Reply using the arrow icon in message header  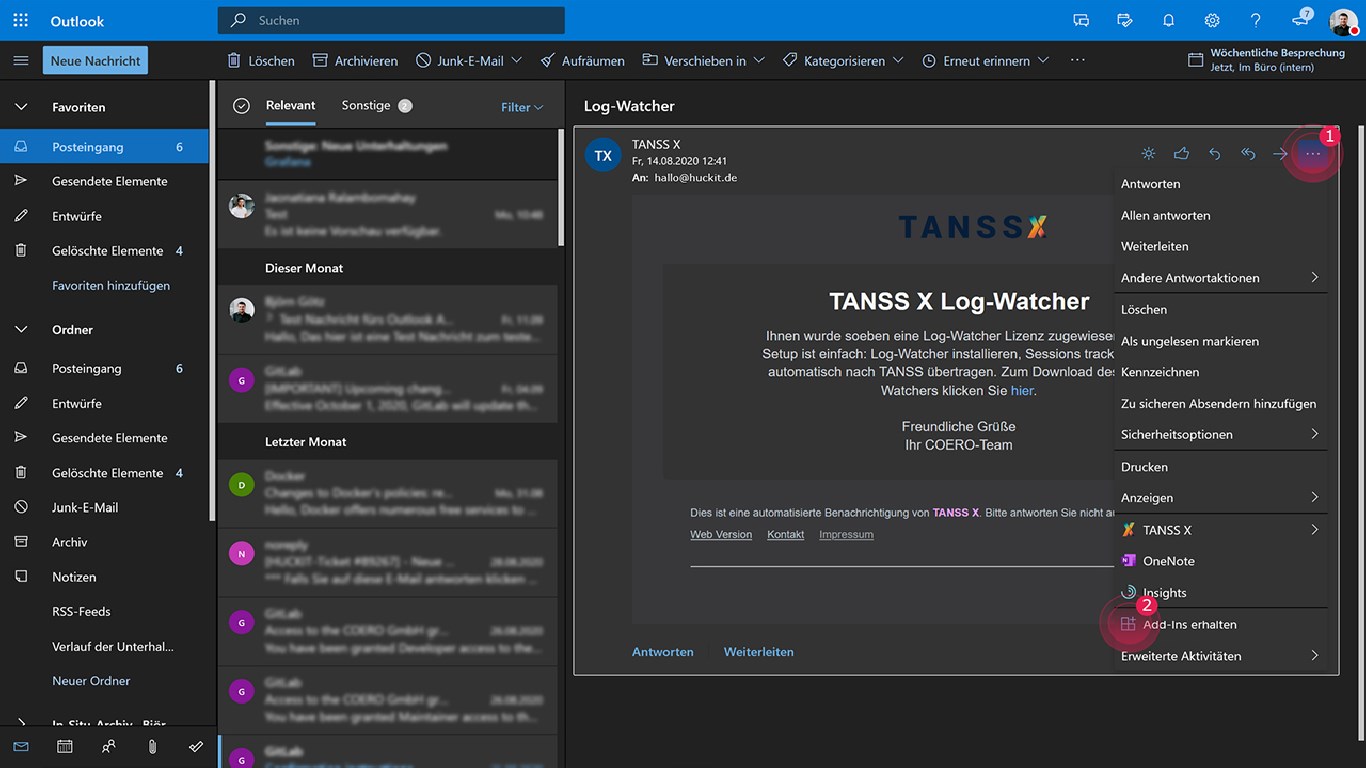[x=1214, y=154]
